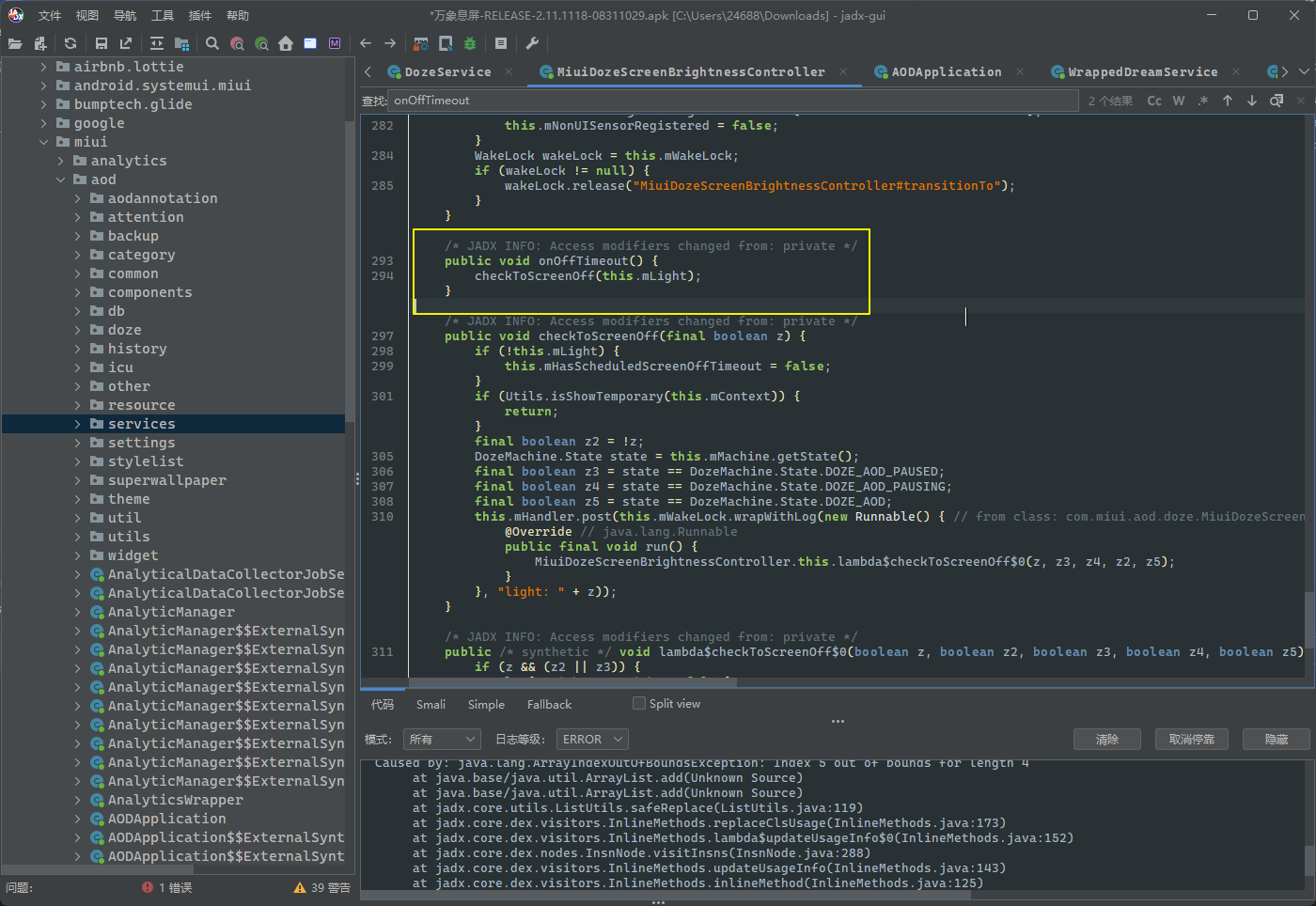
Task: Navigate forward with right arrow icon
Action: click(x=390, y=43)
